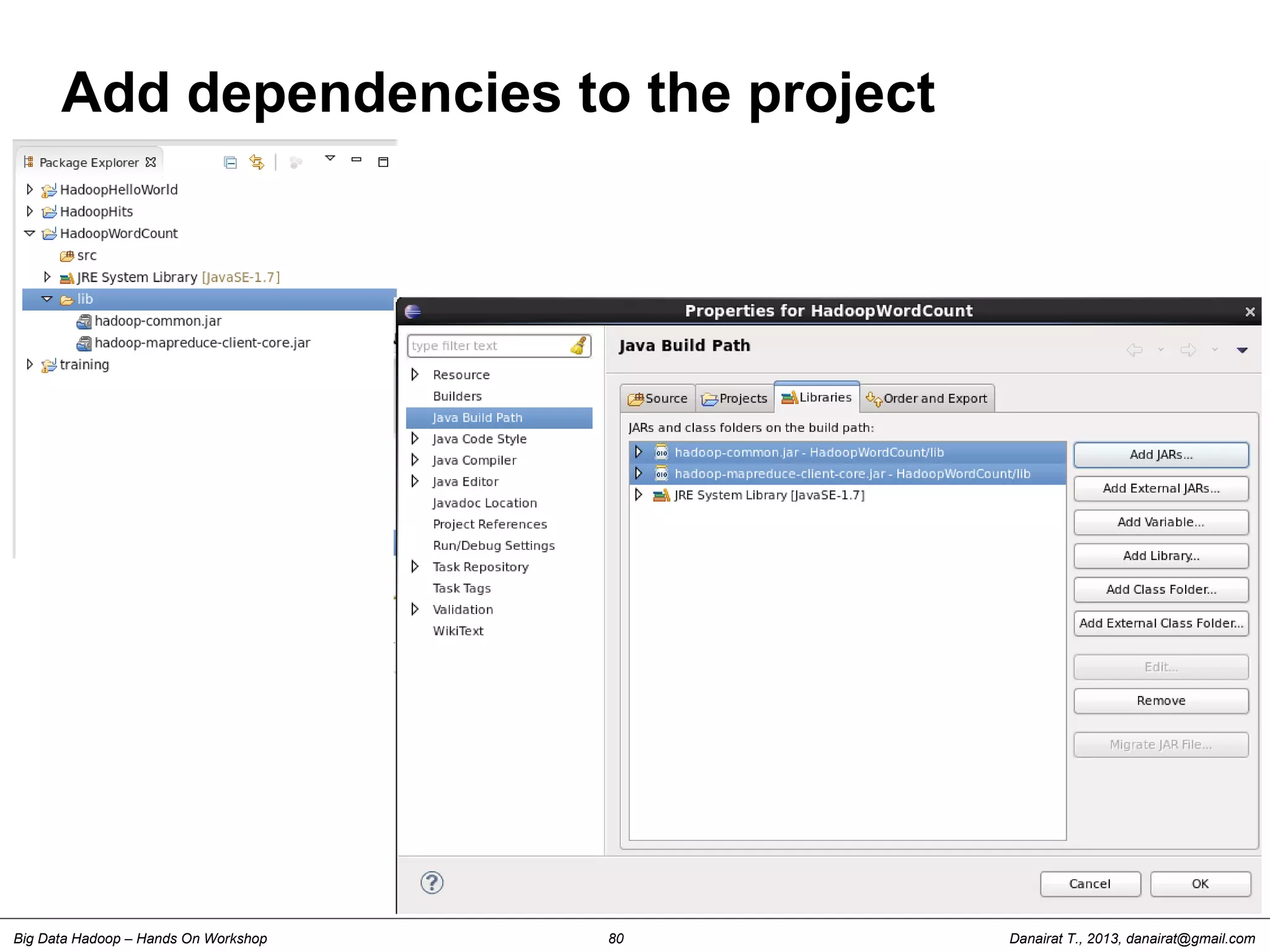Screen dimensions: 1270x952
Task: Expand the HadoopHits project
Action: (x=29, y=211)
